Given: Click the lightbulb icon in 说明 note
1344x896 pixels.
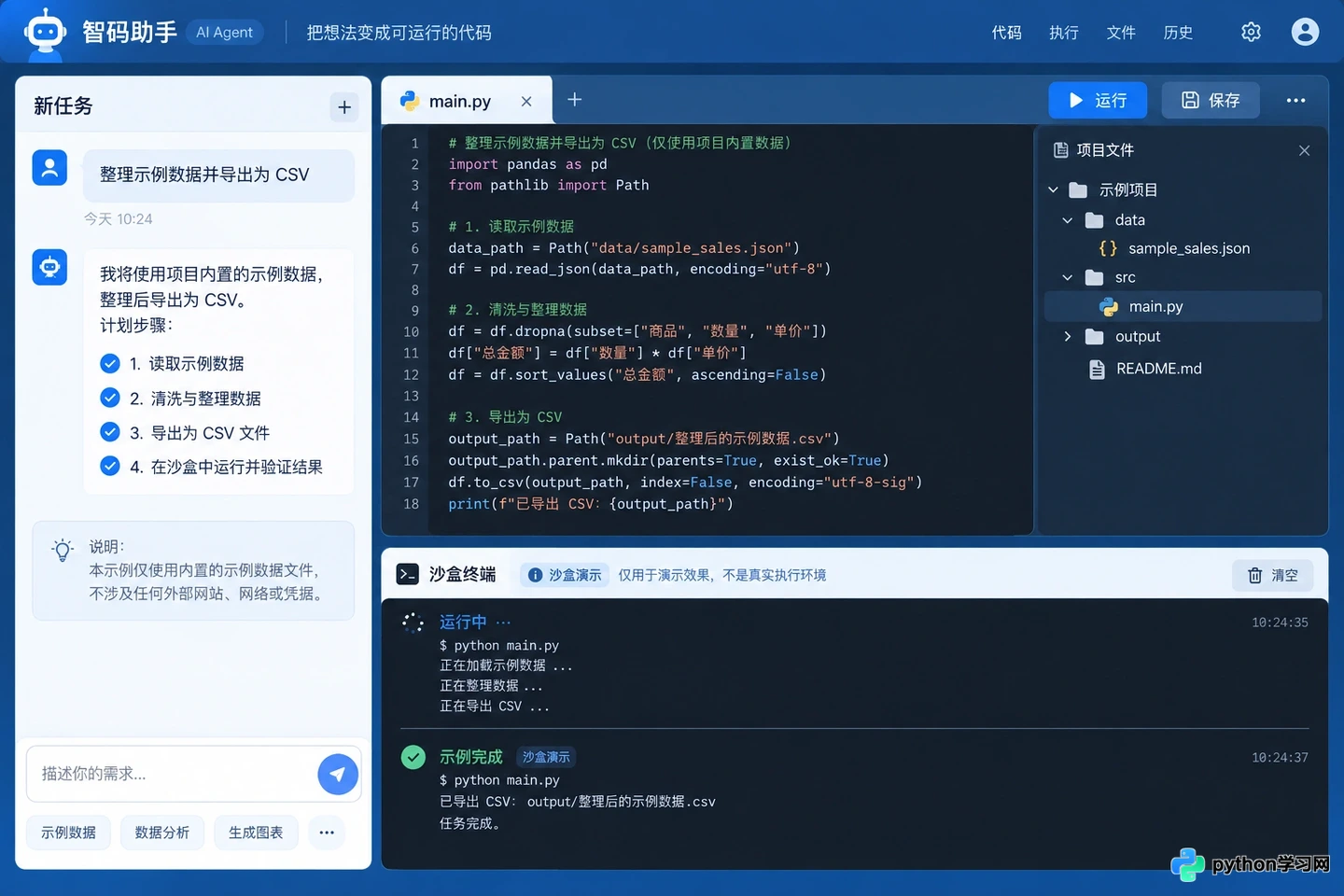Looking at the screenshot, I should click(x=63, y=550).
